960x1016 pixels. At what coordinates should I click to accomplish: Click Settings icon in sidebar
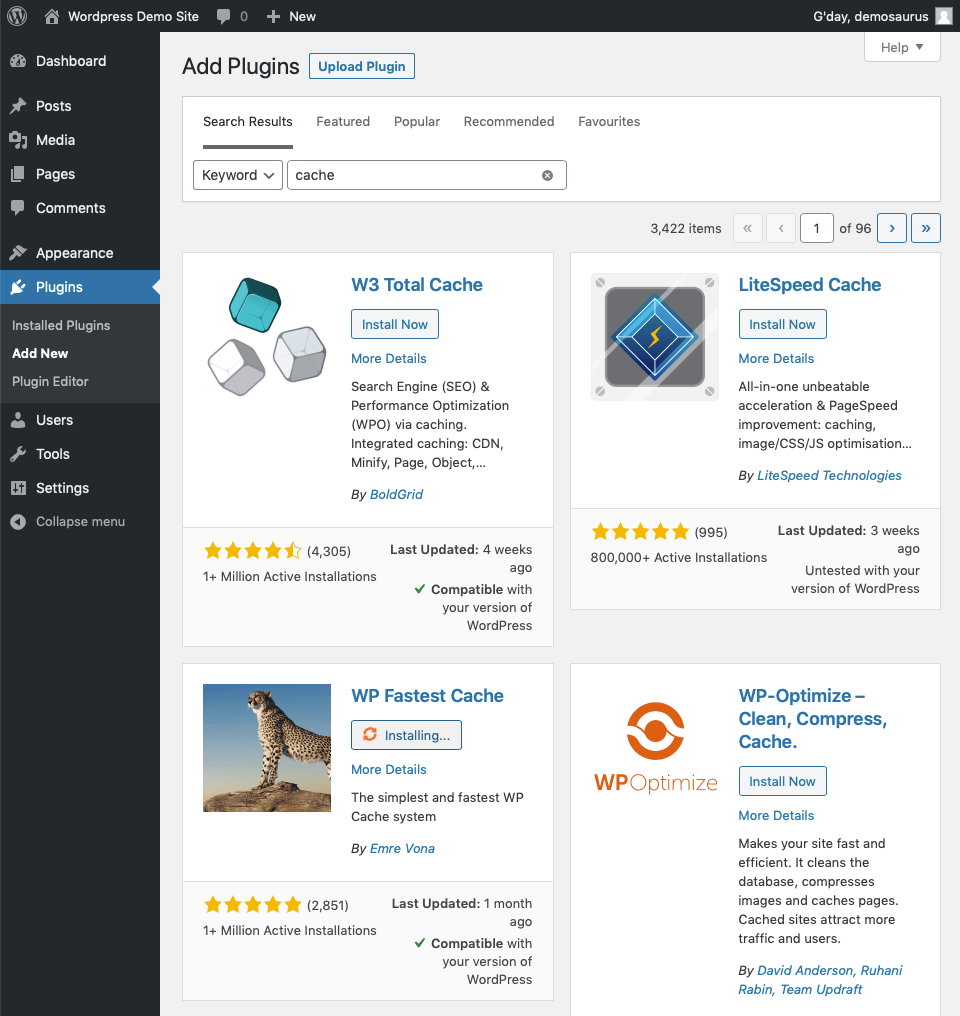[18, 488]
